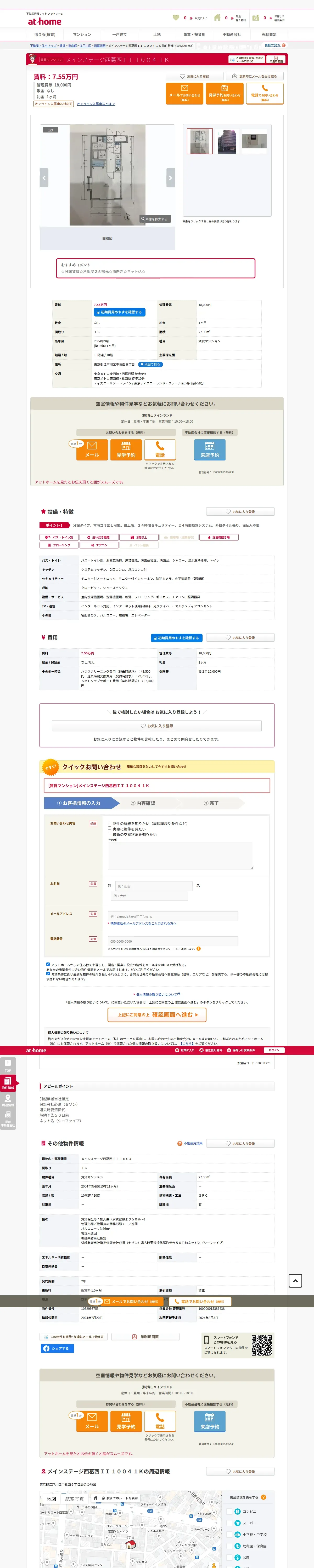Open マンション navigation menu item

pyautogui.click(x=82, y=35)
